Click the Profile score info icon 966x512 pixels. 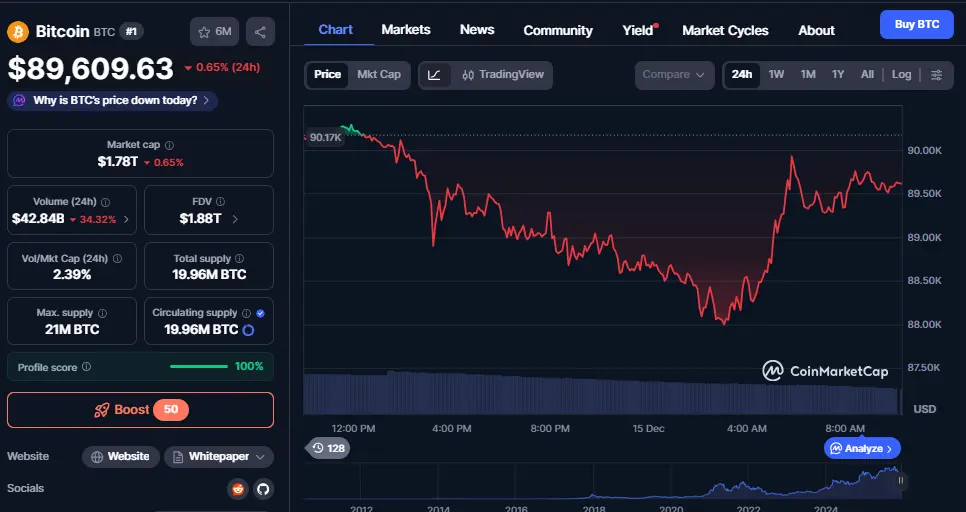click(x=86, y=367)
